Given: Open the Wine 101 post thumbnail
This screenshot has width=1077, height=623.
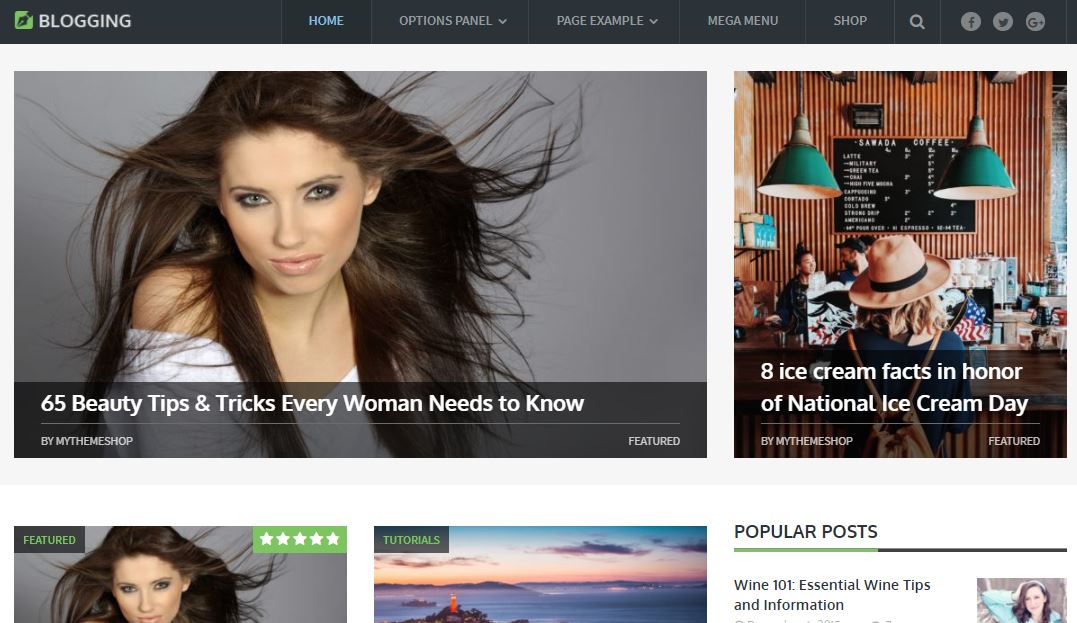Looking at the screenshot, I should 1021,600.
